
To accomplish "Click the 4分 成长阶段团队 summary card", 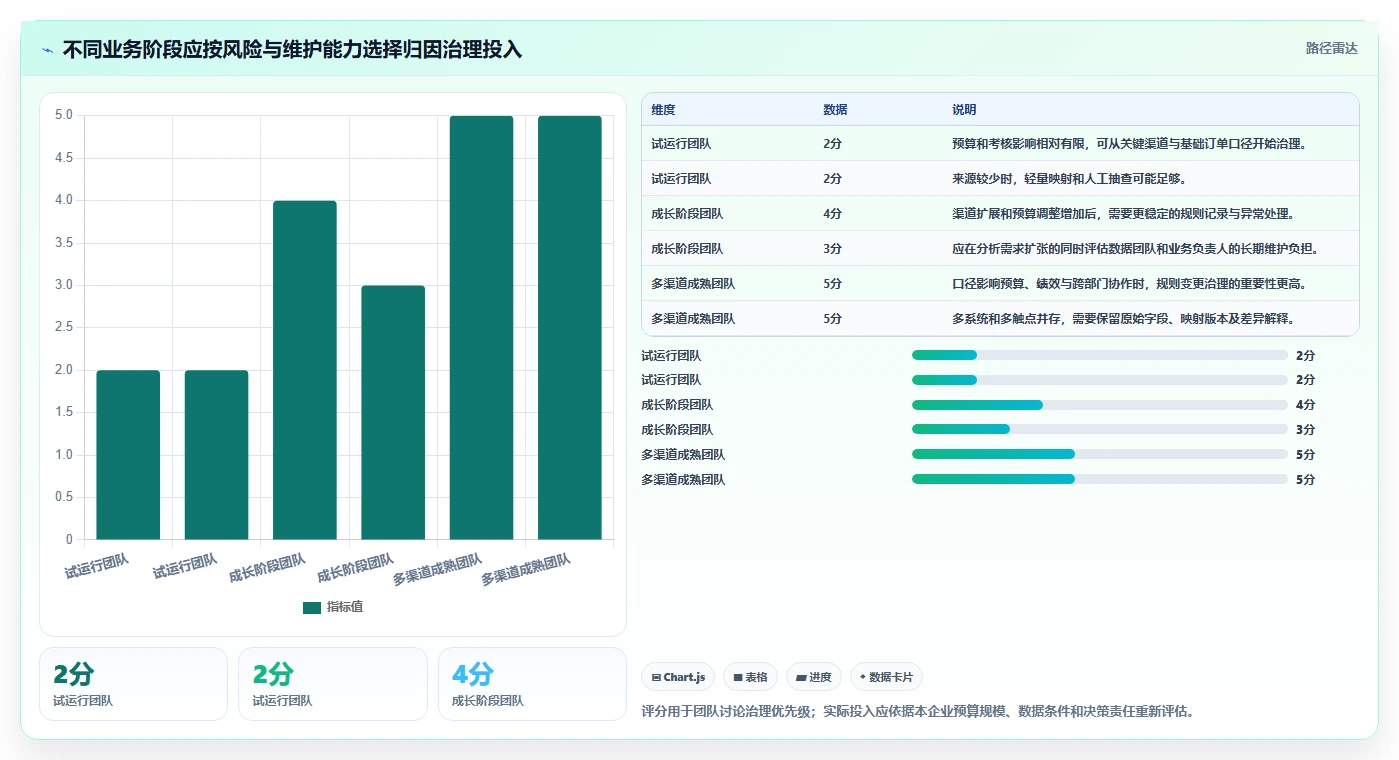I will pyautogui.click(x=532, y=684).
